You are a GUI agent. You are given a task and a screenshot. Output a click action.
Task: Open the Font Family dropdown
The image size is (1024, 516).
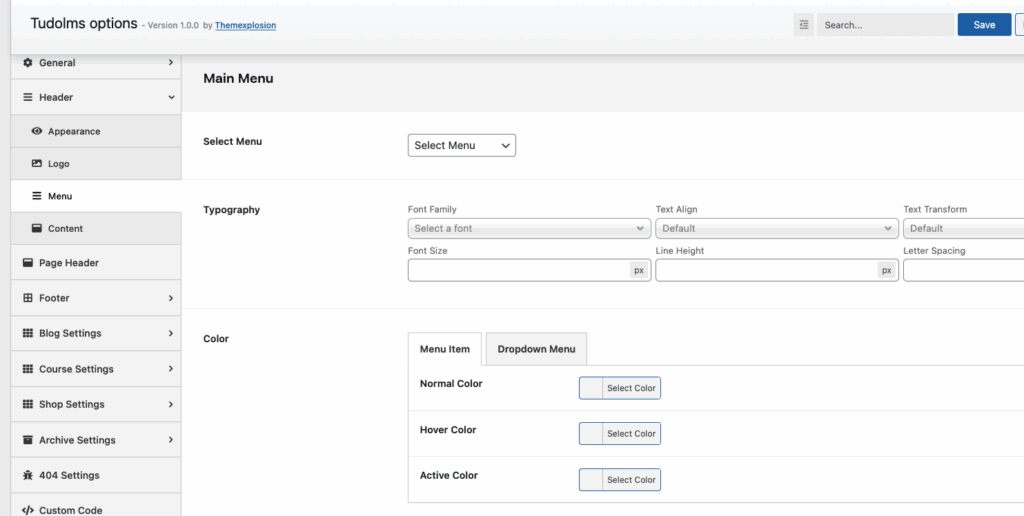click(x=529, y=229)
